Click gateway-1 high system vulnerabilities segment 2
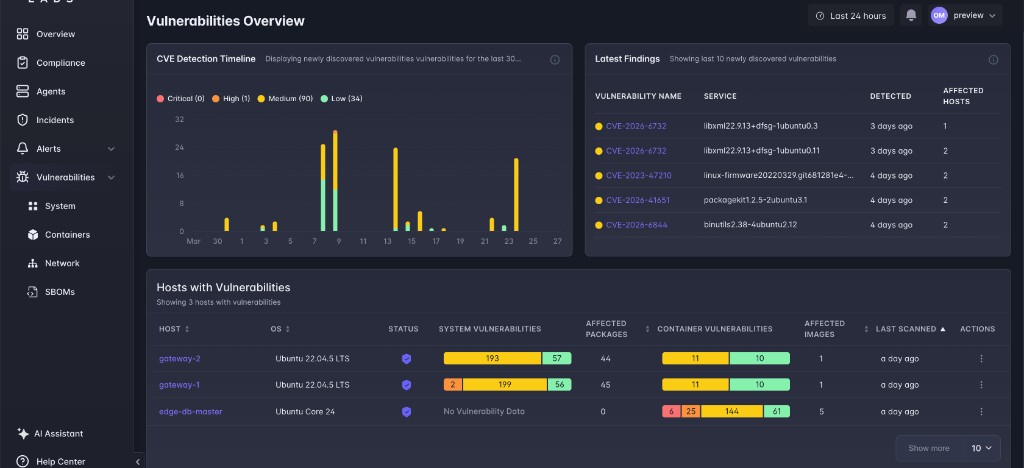The image size is (1024, 468). pos(453,385)
